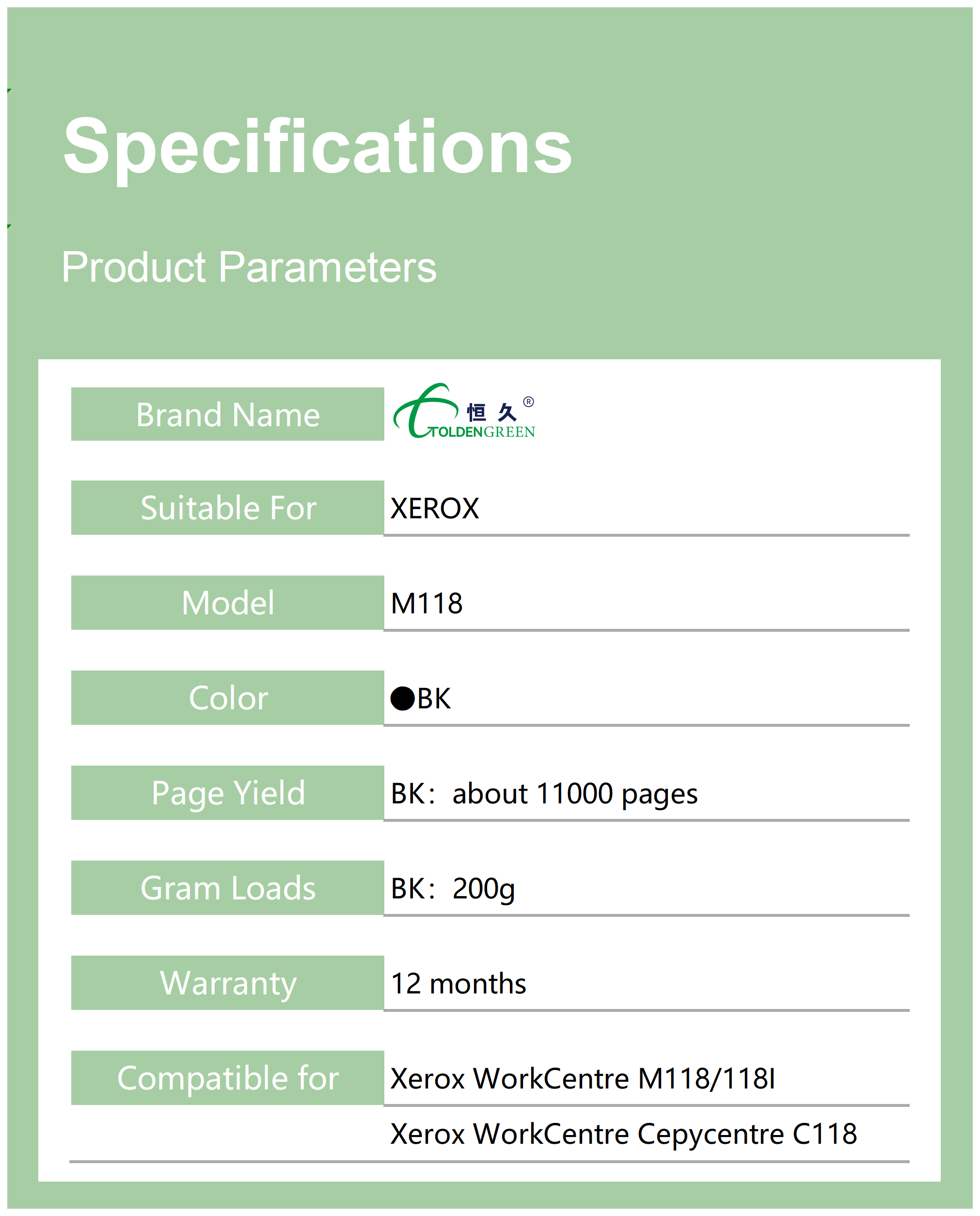The image size is (980, 1216).
Task: Click the Warranty label cell
Action: click(227, 983)
